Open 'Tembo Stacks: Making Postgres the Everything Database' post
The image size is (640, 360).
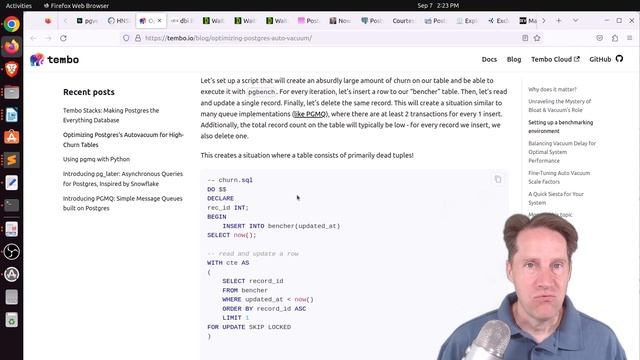pos(111,115)
